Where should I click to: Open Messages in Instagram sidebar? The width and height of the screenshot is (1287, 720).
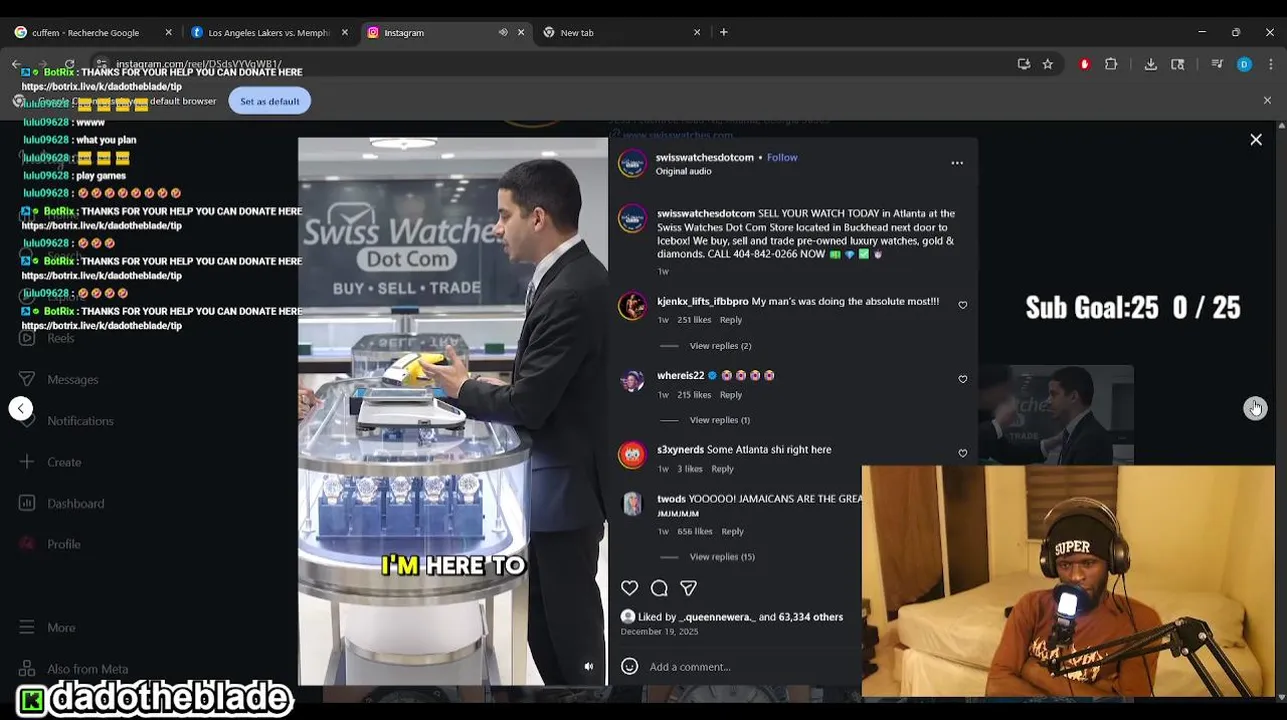click(x=60, y=380)
